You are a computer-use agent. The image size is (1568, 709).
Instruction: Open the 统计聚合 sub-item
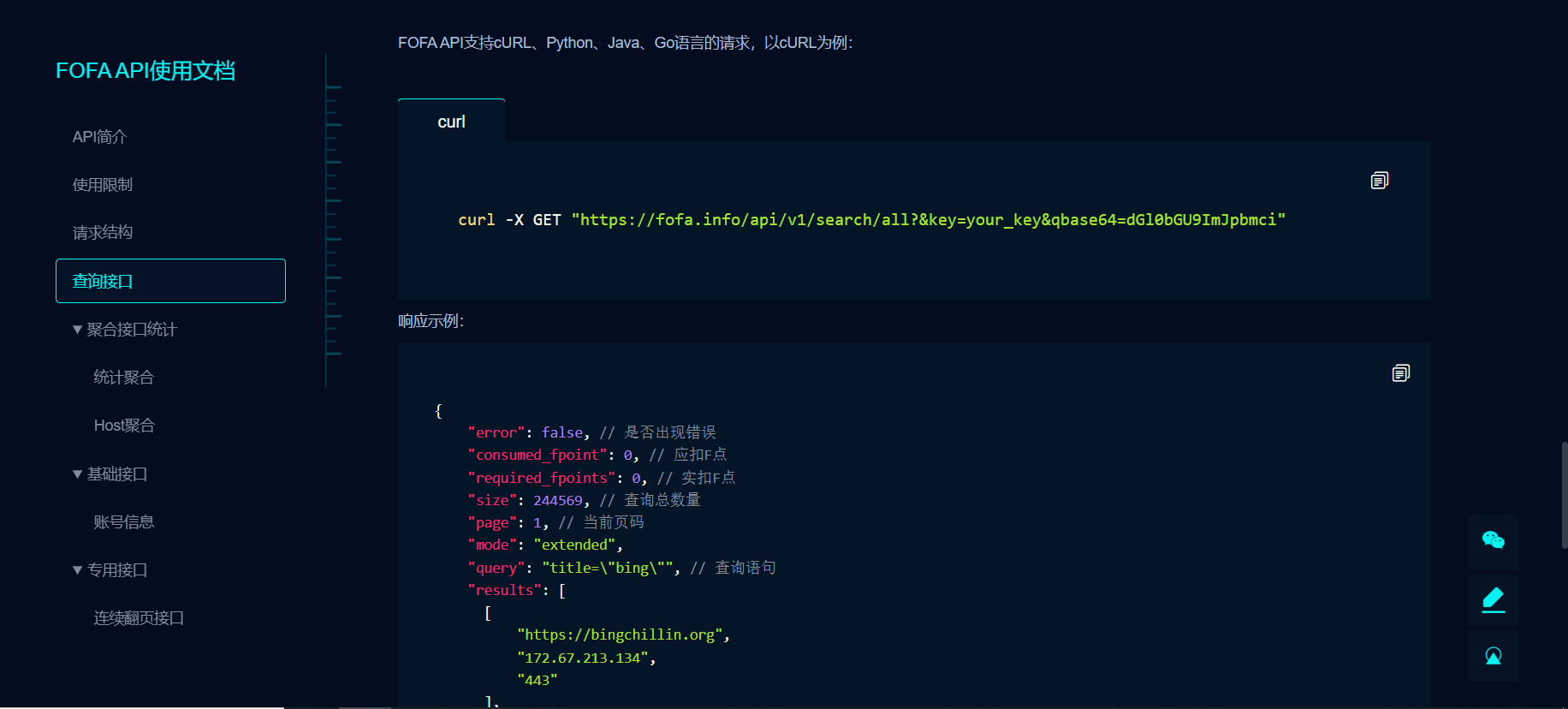(124, 378)
